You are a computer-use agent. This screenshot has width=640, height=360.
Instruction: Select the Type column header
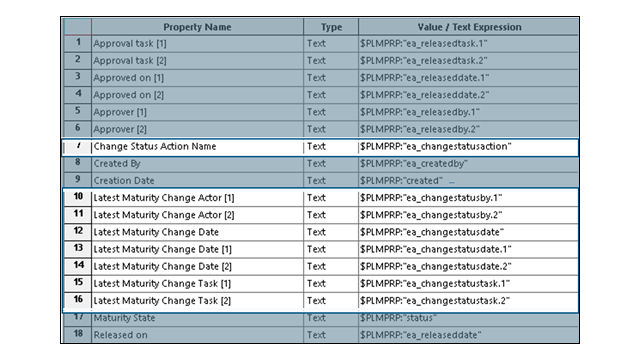(331, 27)
